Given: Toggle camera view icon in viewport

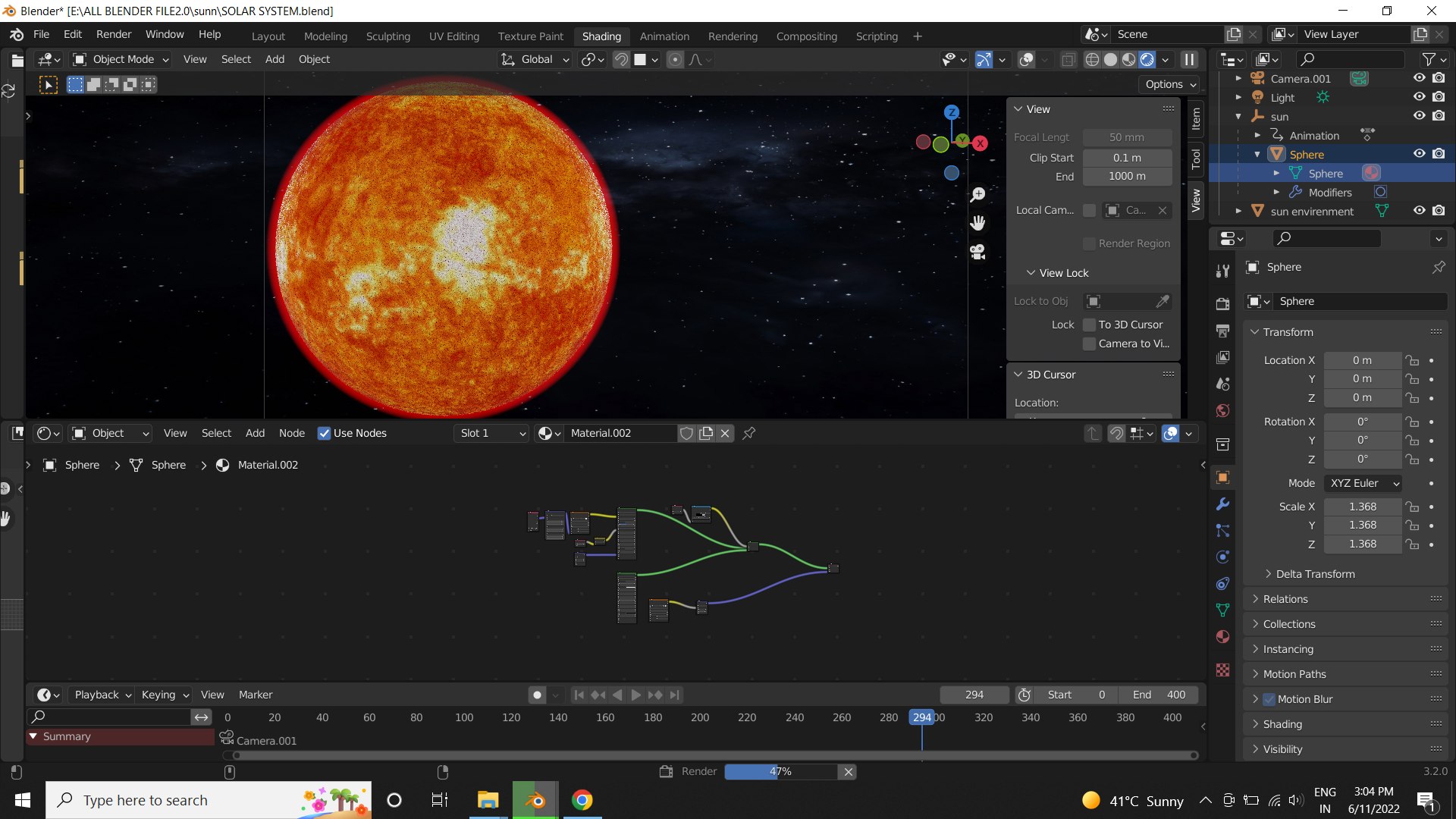Looking at the screenshot, I should (x=978, y=252).
